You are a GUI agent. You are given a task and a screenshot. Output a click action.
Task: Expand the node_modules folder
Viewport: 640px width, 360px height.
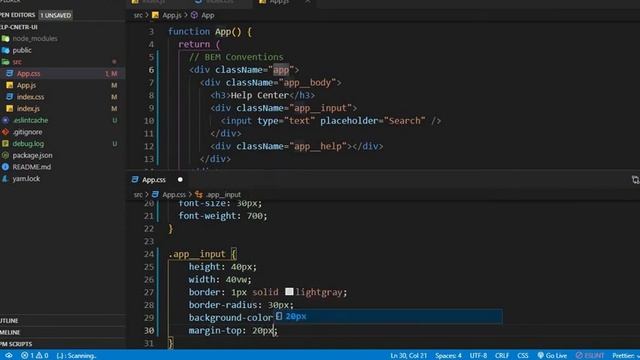click(x=35, y=38)
